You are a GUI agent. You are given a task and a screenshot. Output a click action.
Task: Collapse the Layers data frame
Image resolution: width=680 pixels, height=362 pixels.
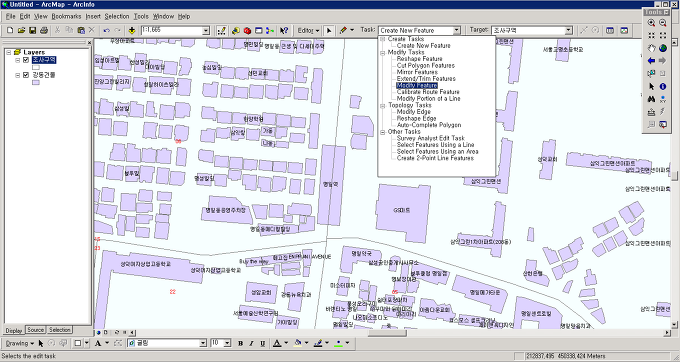click(9, 52)
